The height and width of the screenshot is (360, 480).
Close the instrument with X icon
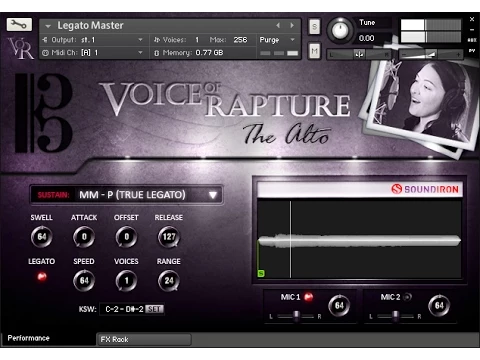point(472,19)
